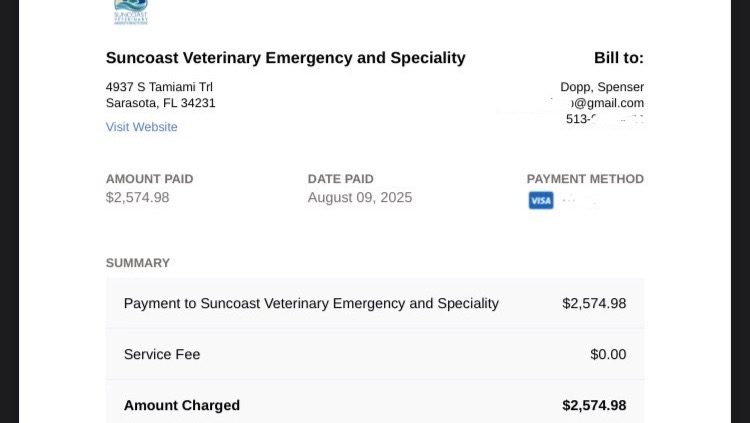
Task: Click the PAYMENT METHOD label
Action: [585, 179]
